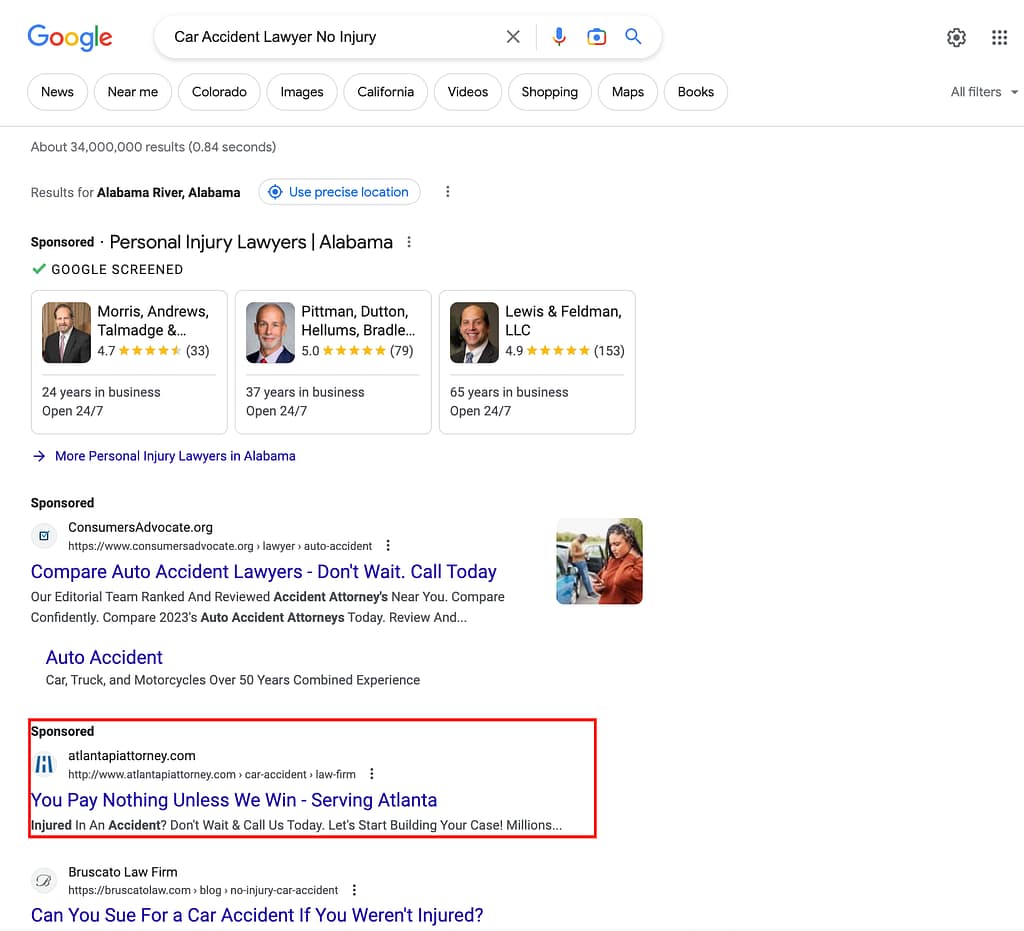This screenshot has height=931, width=1024.
Task: Open three-dot menu next to Personal Injury Lawyers heading
Action: tap(409, 242)
